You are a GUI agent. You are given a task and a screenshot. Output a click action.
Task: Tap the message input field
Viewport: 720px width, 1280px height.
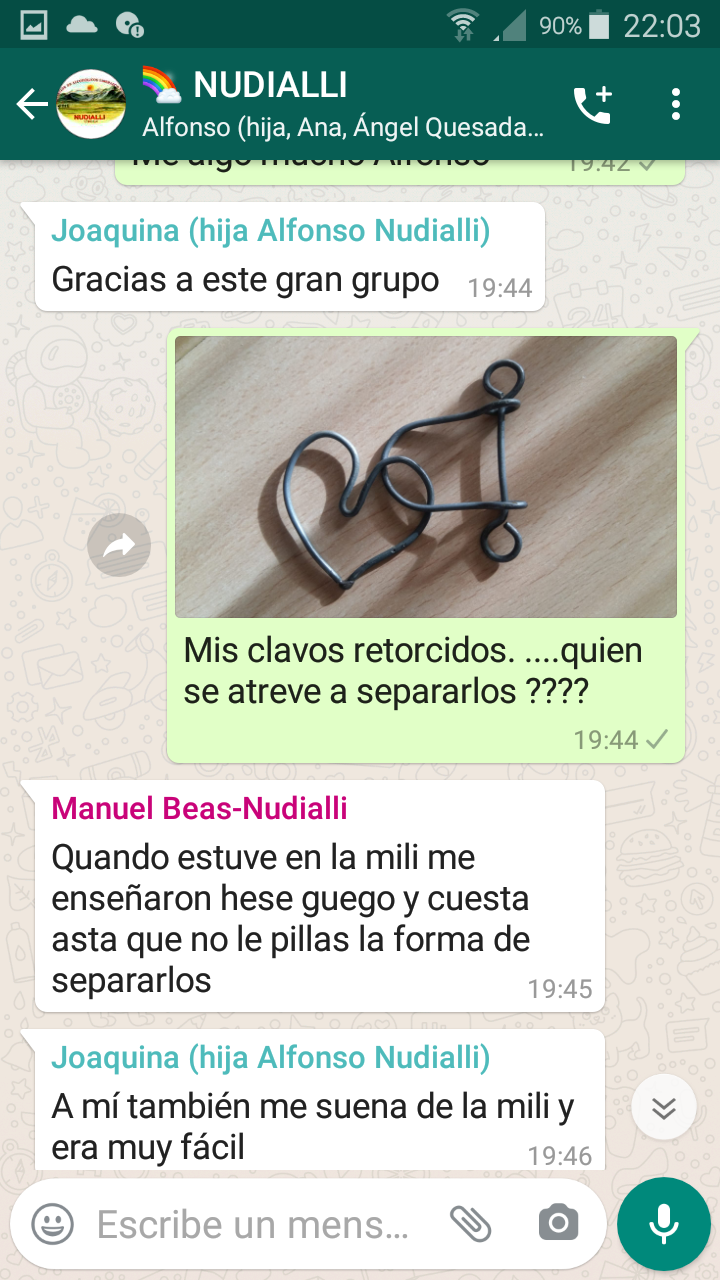point(255,1224)
